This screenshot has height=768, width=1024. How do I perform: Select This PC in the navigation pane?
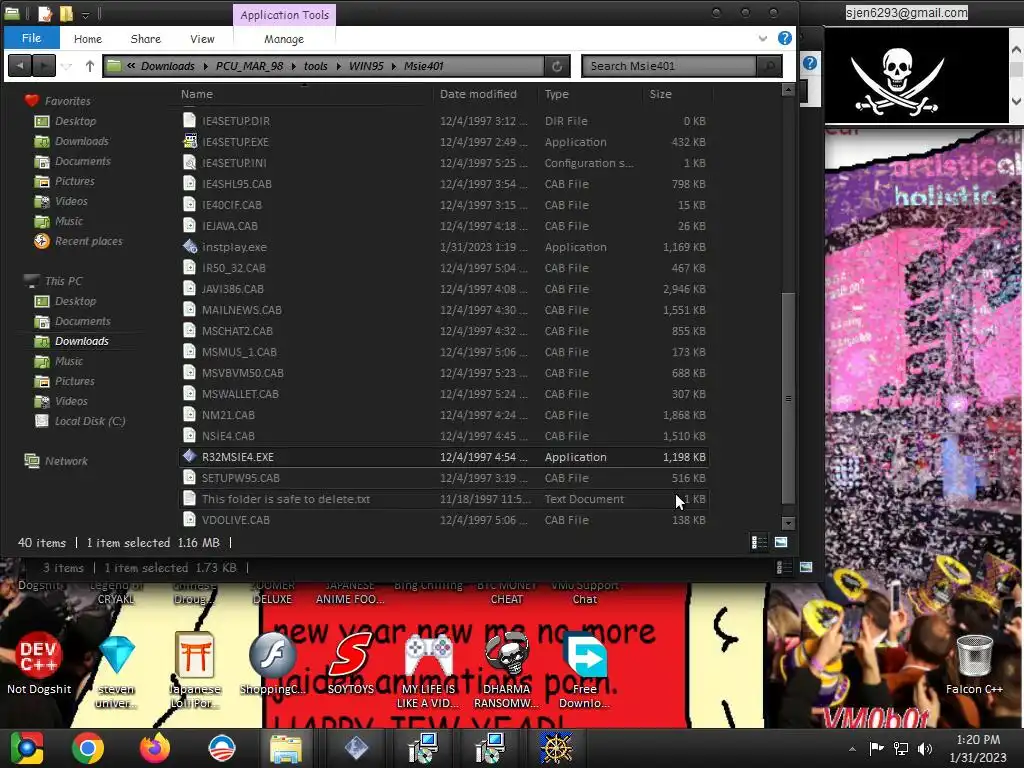tap(63, 281)
